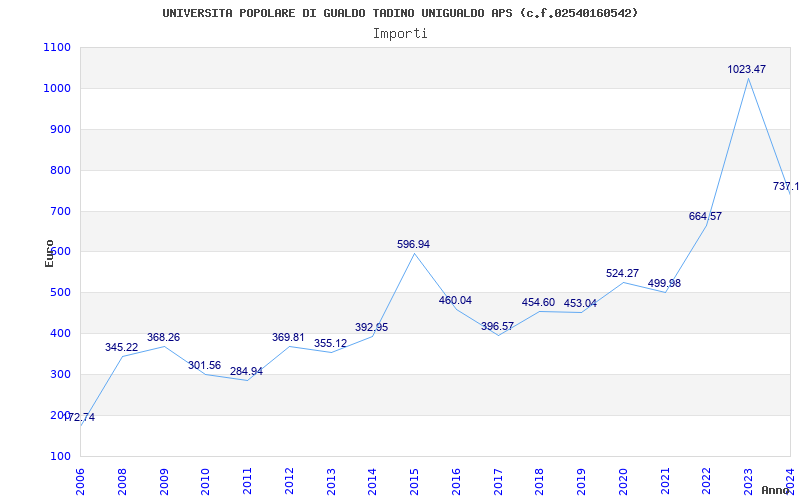Click the 2021 year label

(665, 482)
